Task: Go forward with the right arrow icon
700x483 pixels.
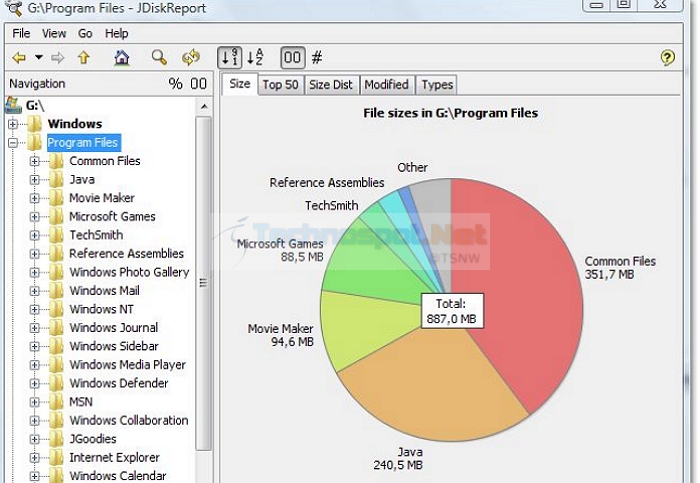Action: coord(58,58)
